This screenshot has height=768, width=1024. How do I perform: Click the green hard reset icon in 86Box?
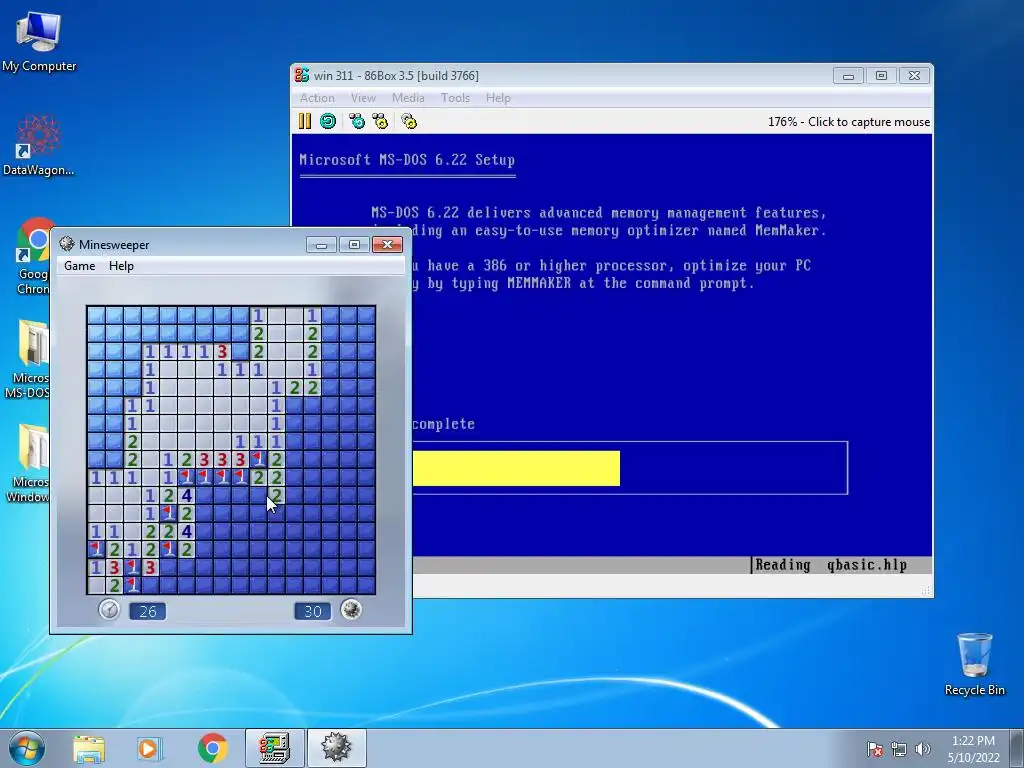328,121
